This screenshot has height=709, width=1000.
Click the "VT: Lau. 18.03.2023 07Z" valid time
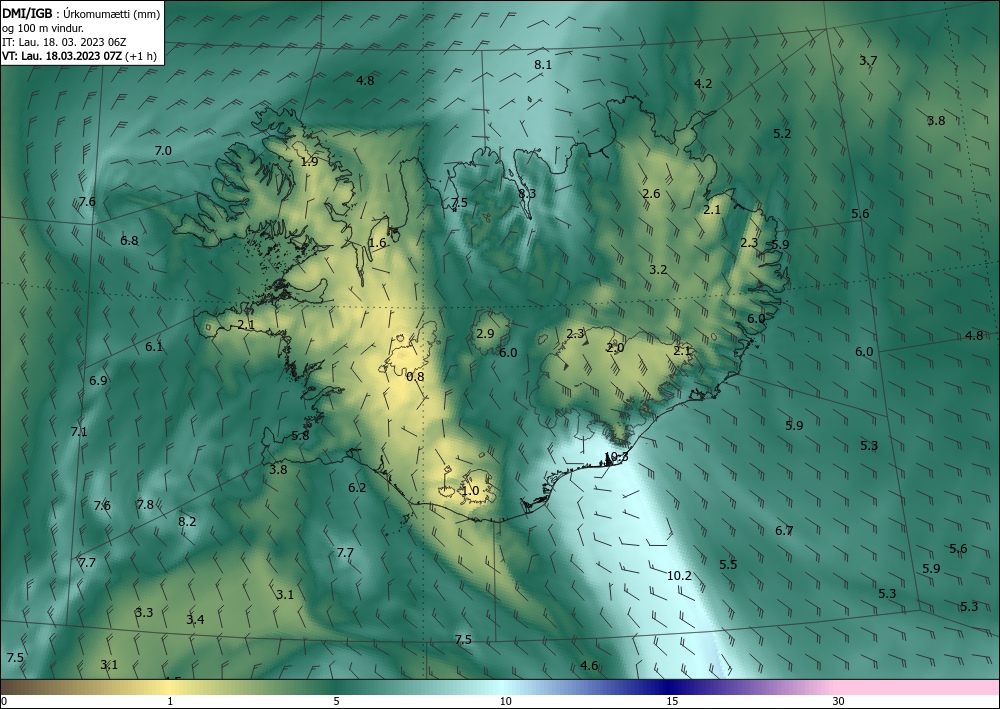[61, 56]
